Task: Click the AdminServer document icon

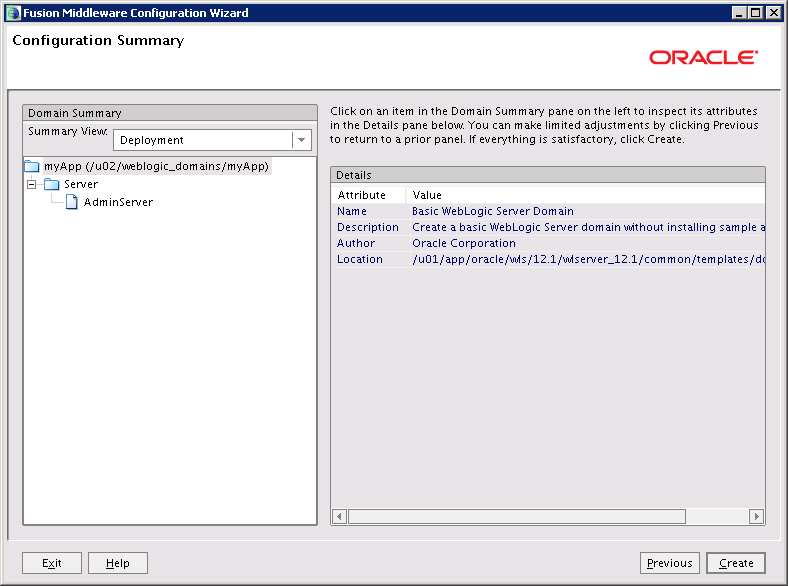Action: coord(72,202)
